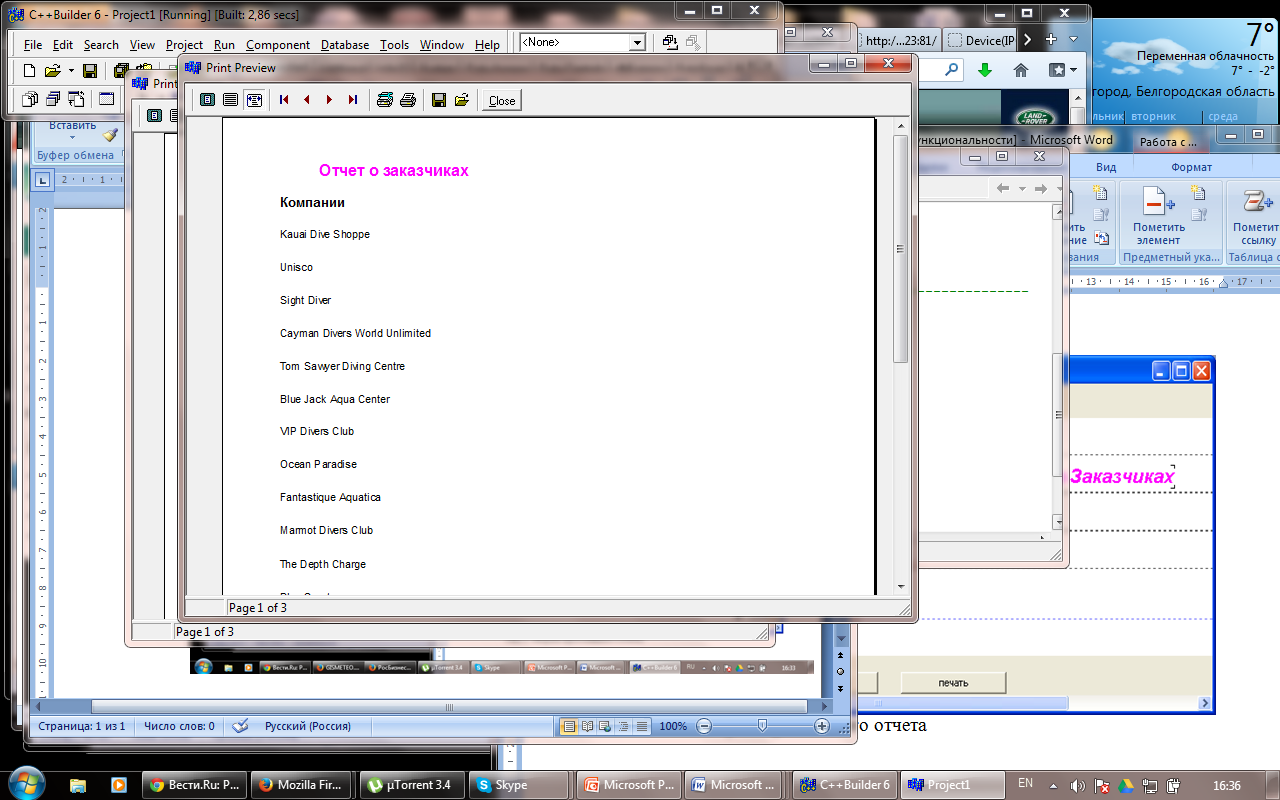Image resolution: width=1280 pixels, height=800 pixels.
Task: Select Zoom to width icon in Print Preview
Action: coord(254,100)
